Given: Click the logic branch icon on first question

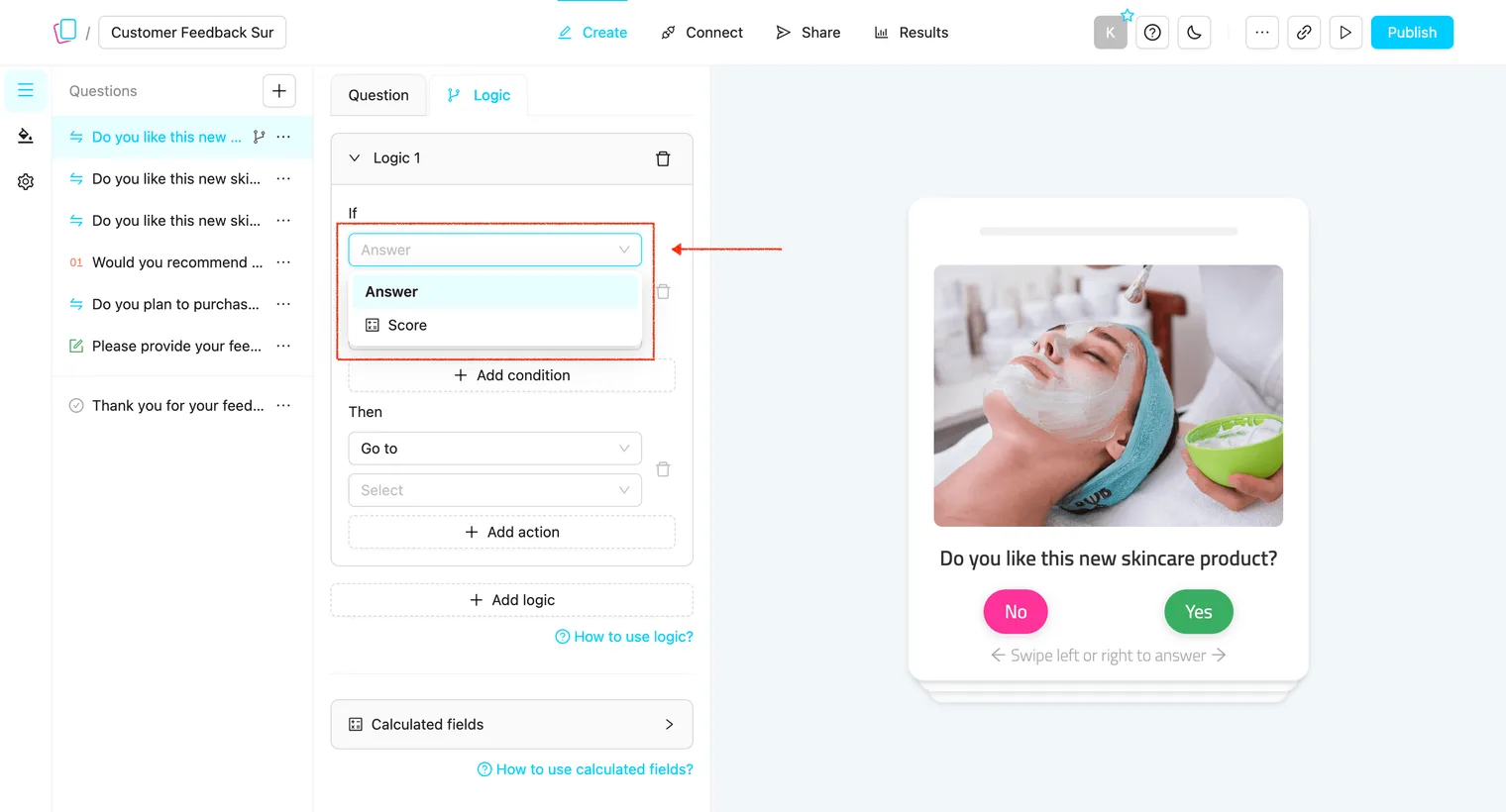Looking at the screenshot, I should point(259,137).
